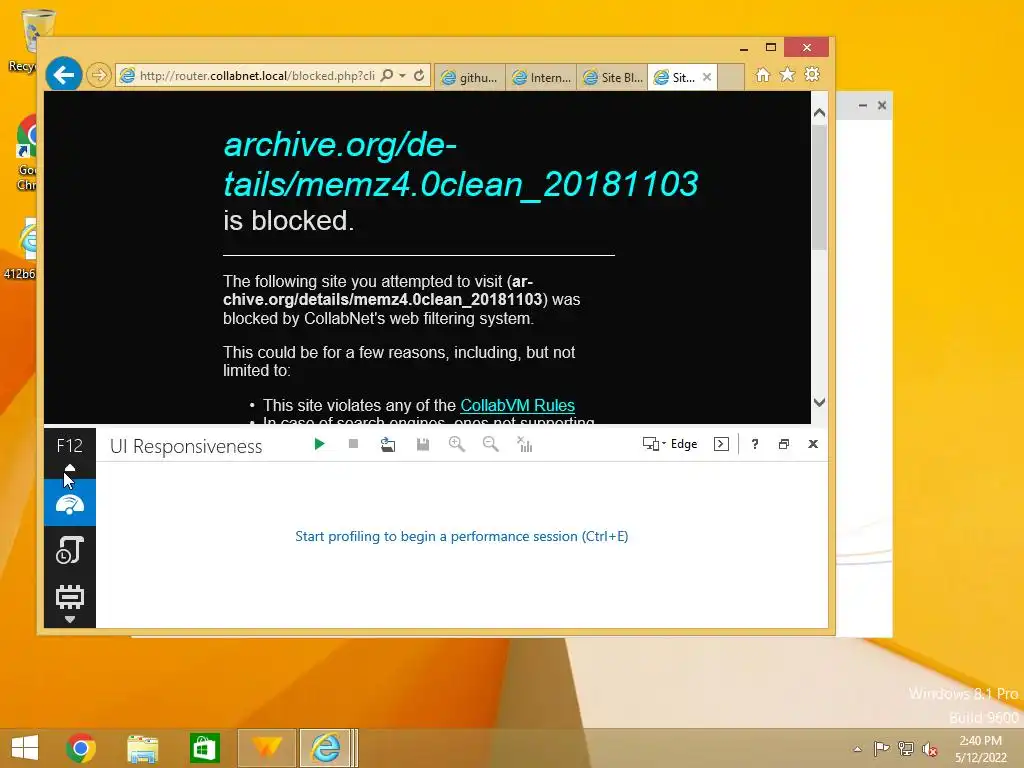Import a profiling session file

(x=388, y=445)
